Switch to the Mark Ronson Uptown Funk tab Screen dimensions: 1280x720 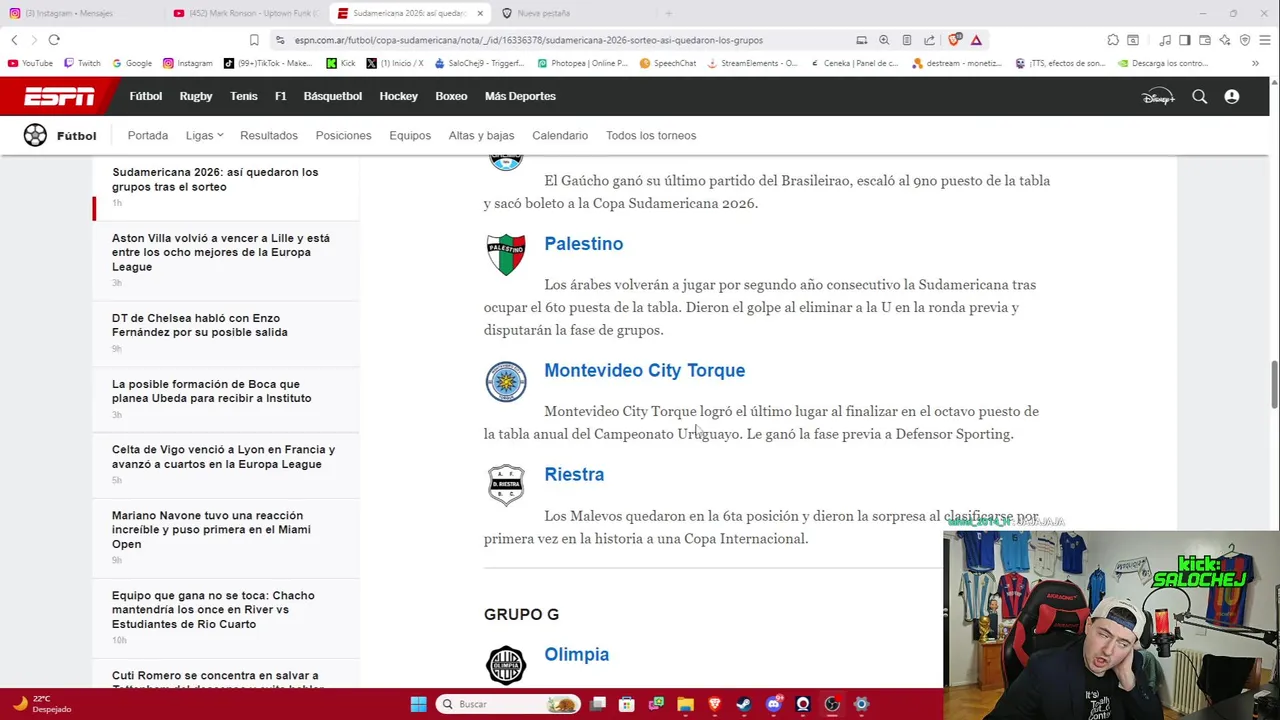coord(245,13)
